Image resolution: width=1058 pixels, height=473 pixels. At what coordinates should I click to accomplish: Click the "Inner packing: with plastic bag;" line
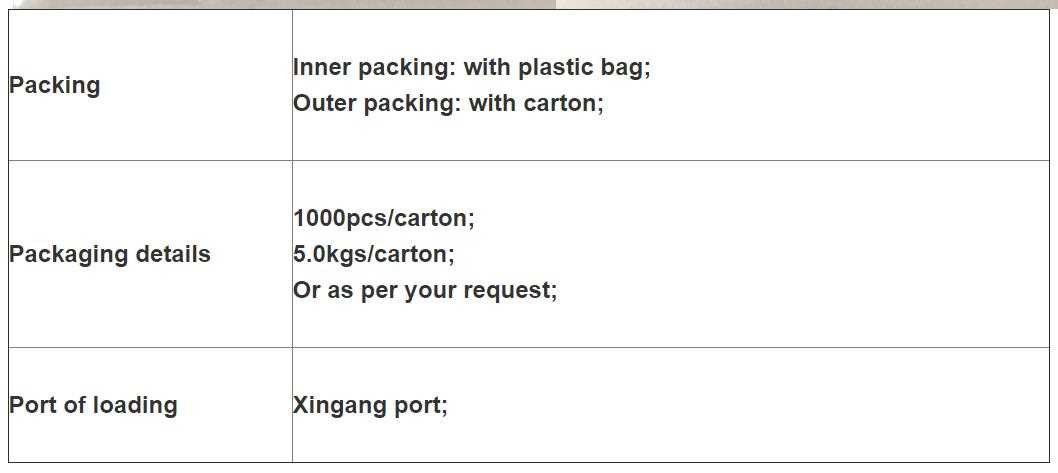coord(471,67)
